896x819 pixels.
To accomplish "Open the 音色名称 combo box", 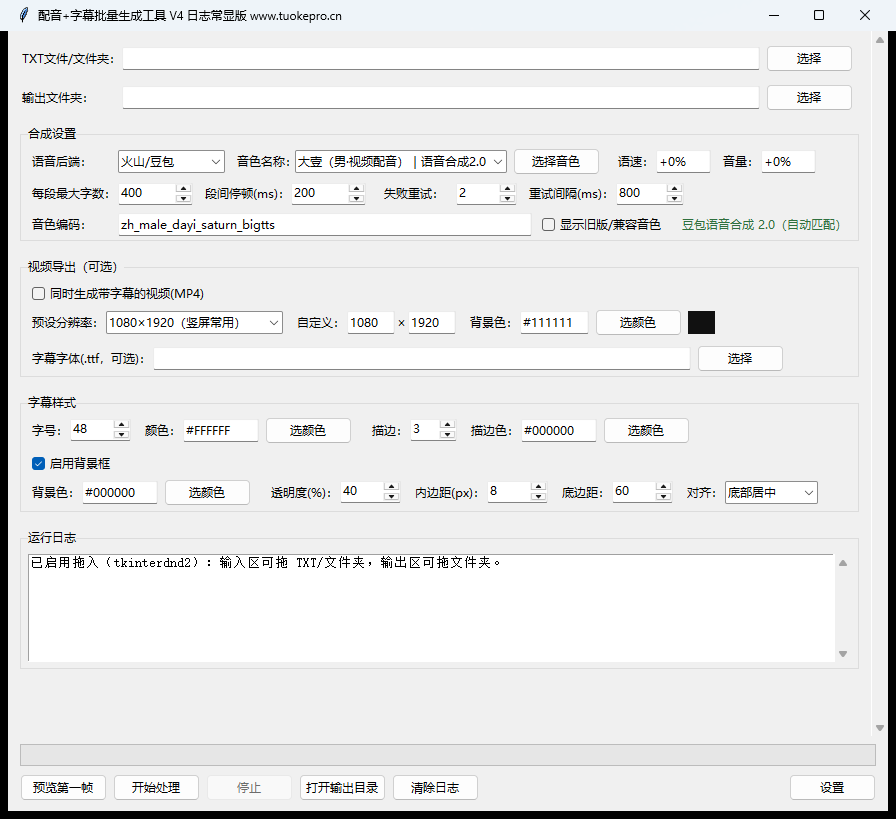I will (x=400, y=162).
